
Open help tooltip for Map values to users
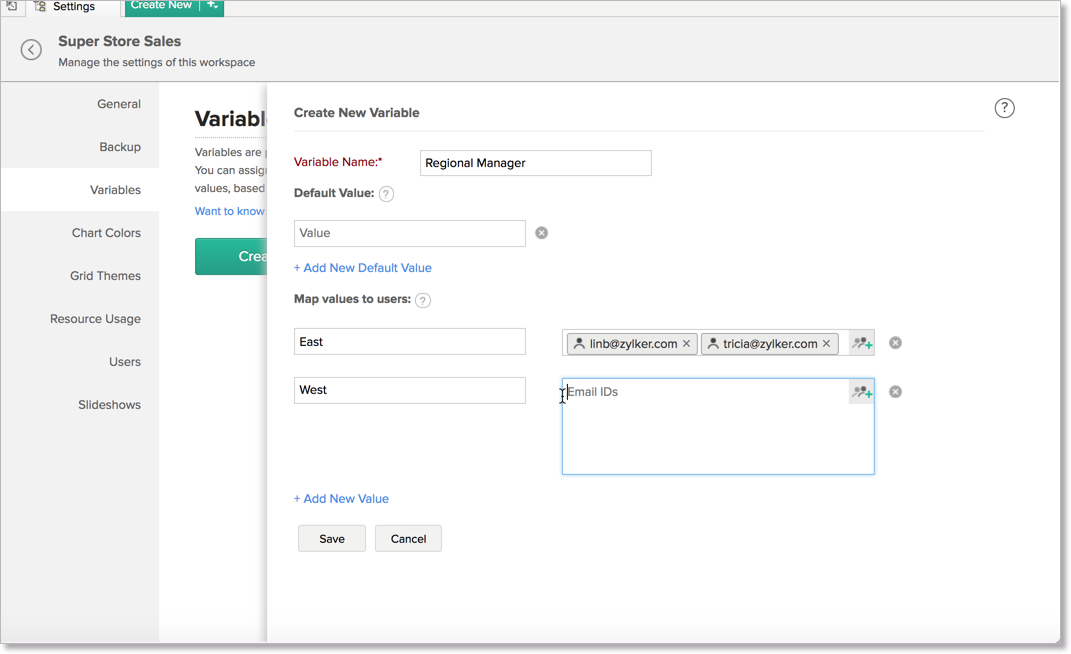422,299
